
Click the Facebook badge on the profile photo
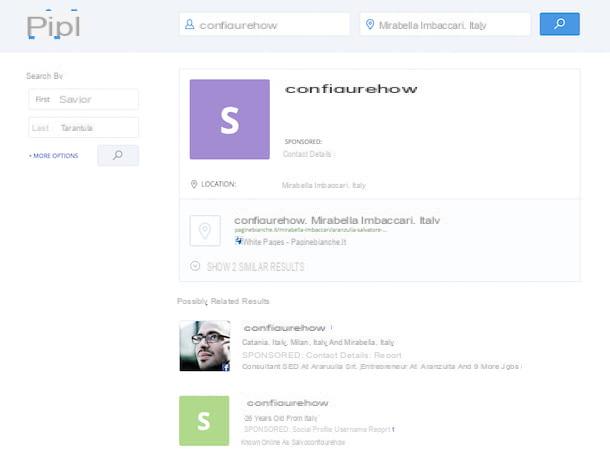(x=226, y=367)
